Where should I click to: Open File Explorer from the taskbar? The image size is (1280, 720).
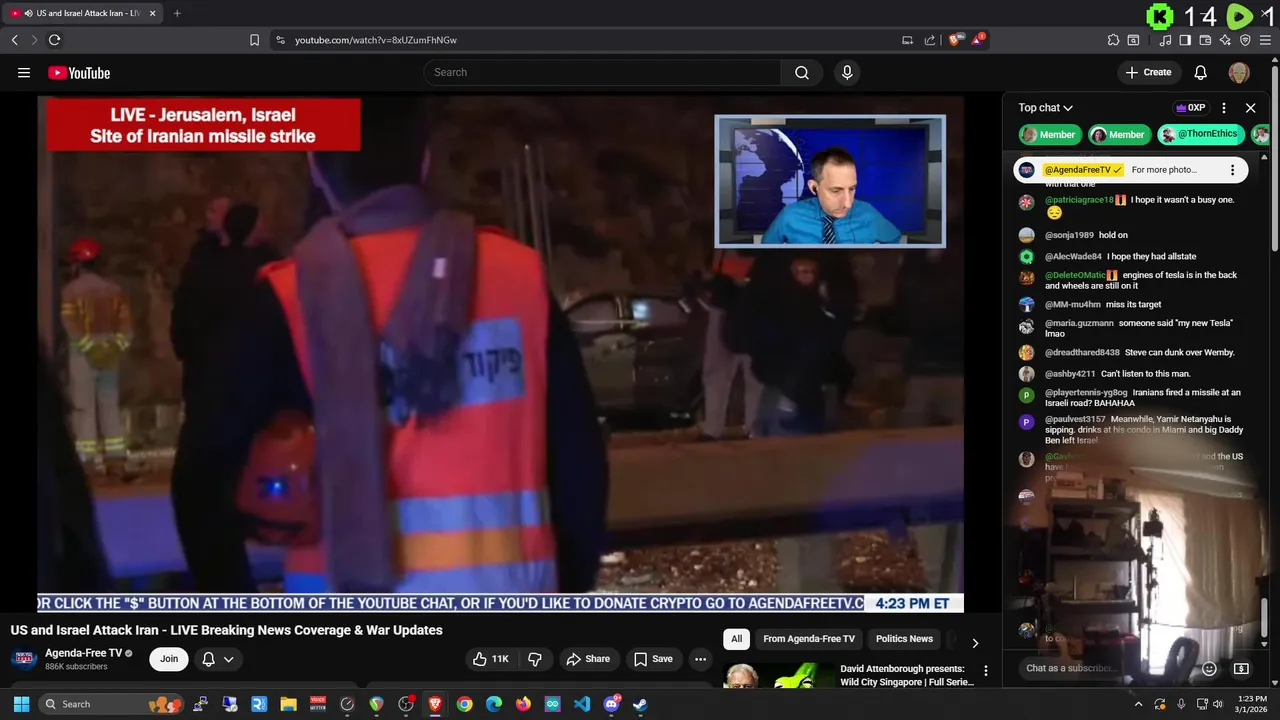point(288,704)
